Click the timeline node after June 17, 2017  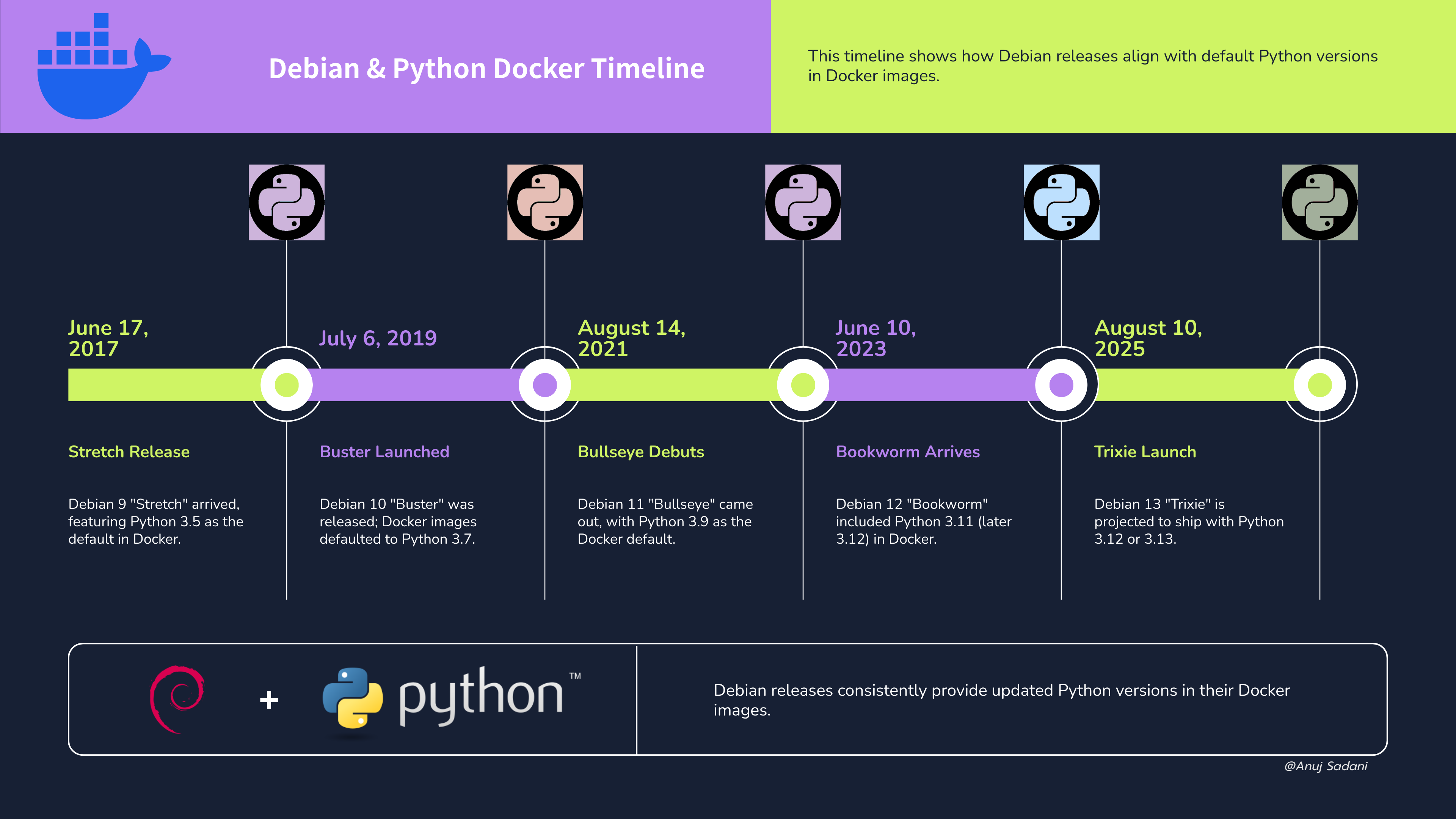pos(287,385)
